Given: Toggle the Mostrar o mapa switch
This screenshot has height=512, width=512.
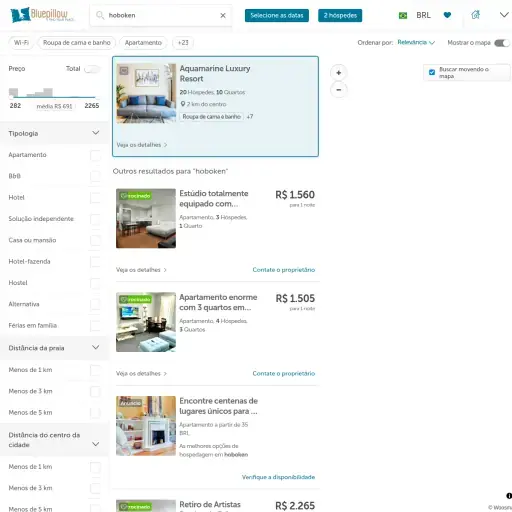Looking at the screenshot, I should [x=502, y=43].
